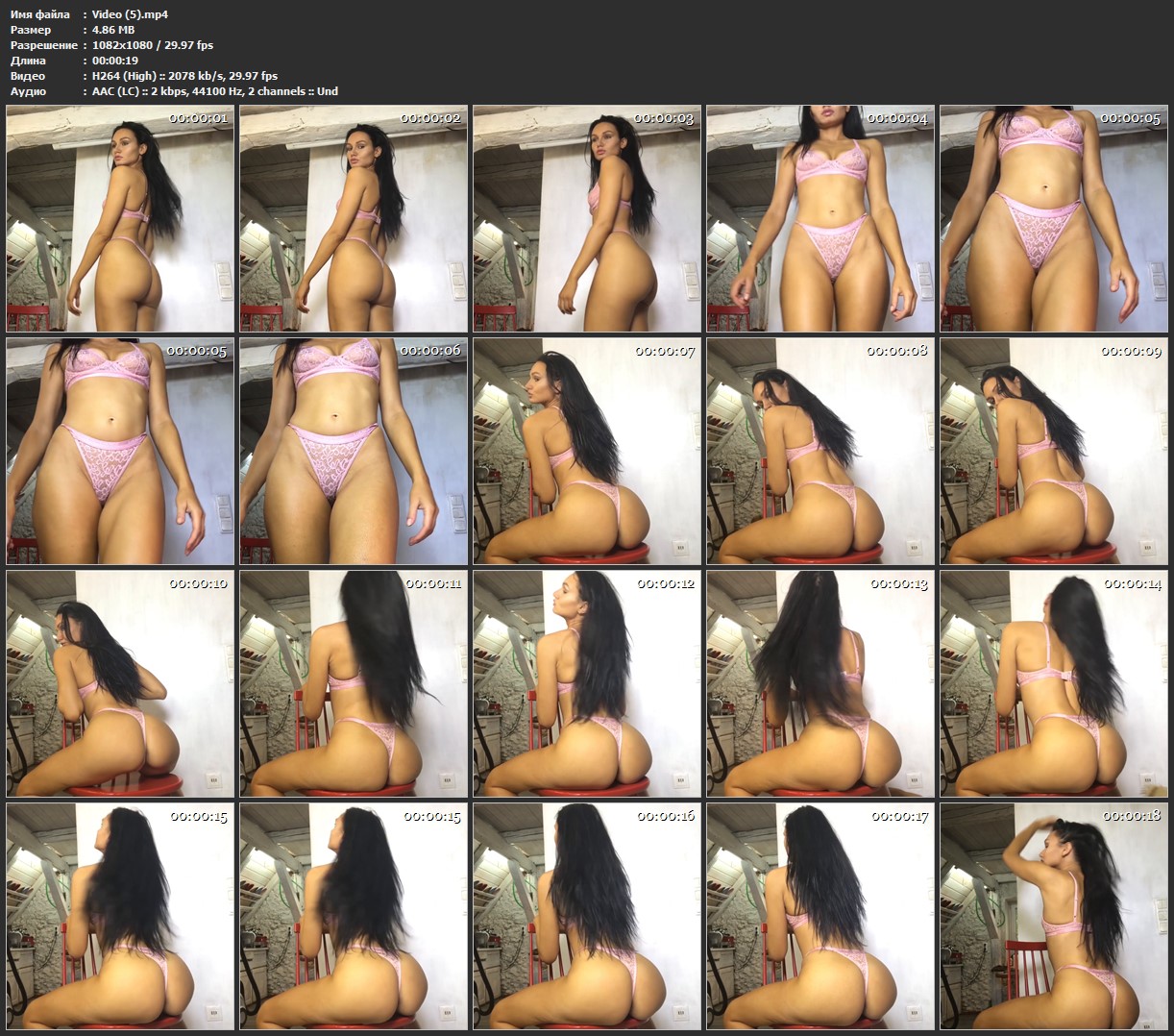Click the frame thumbnail stamped 00:00:14
This screenshot has height=1036, width=1174.
click(x=1054, y=683)
